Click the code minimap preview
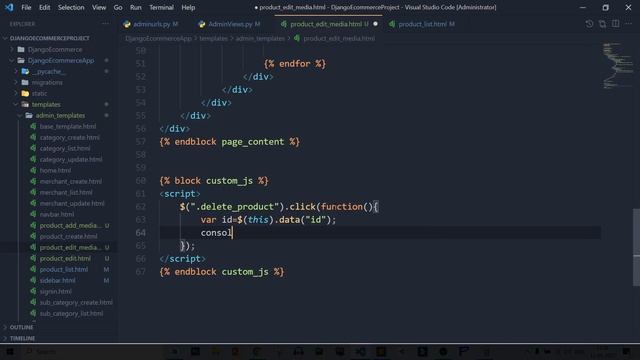Image resolution: width=640 pixels, height=360 pixels. coord(617,65)
